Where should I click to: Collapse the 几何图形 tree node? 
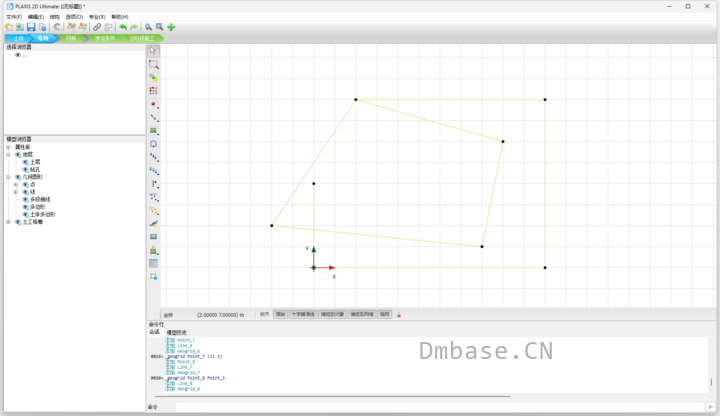pos(8,177)
